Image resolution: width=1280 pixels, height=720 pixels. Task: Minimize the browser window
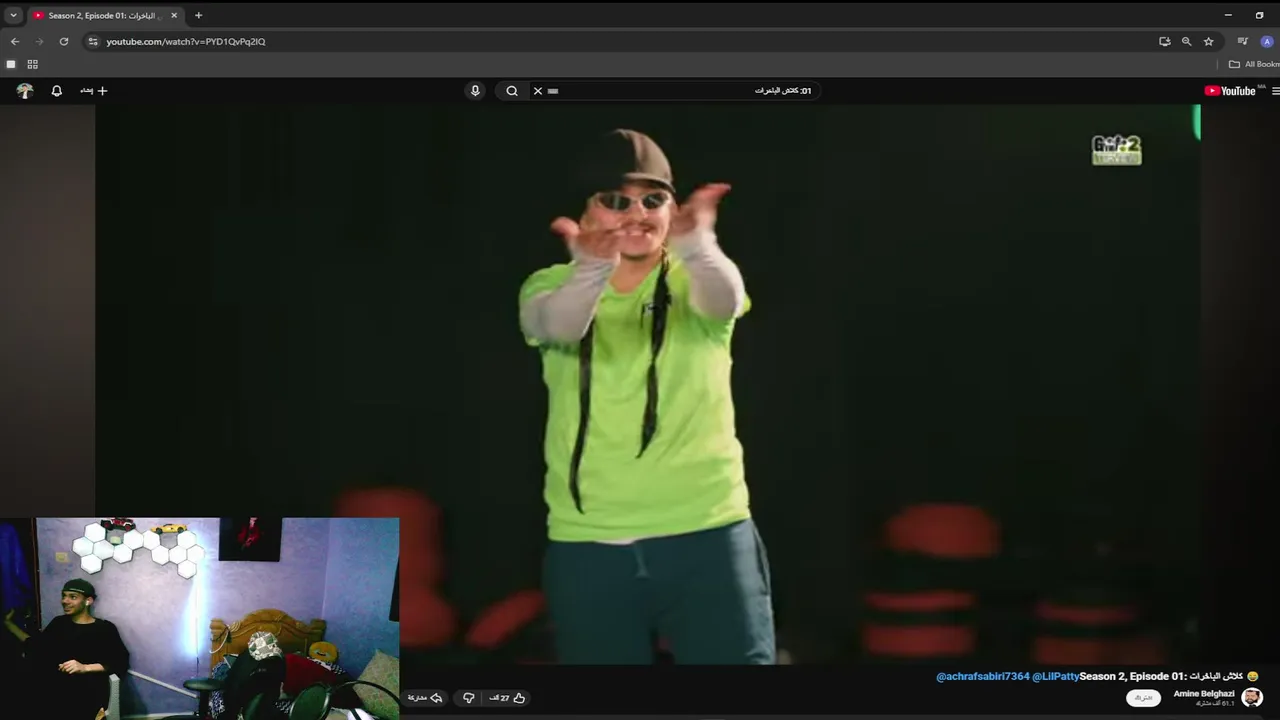[x=1228, y=15]
